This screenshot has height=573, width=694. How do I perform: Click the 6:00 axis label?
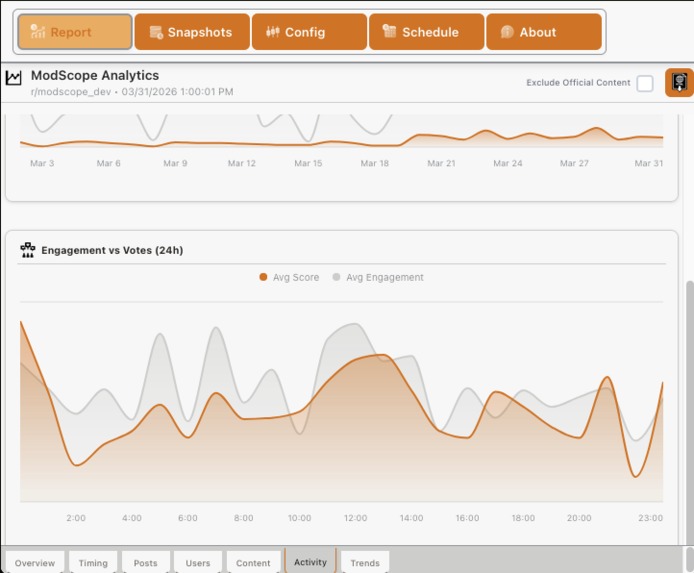tap(188, 518)
